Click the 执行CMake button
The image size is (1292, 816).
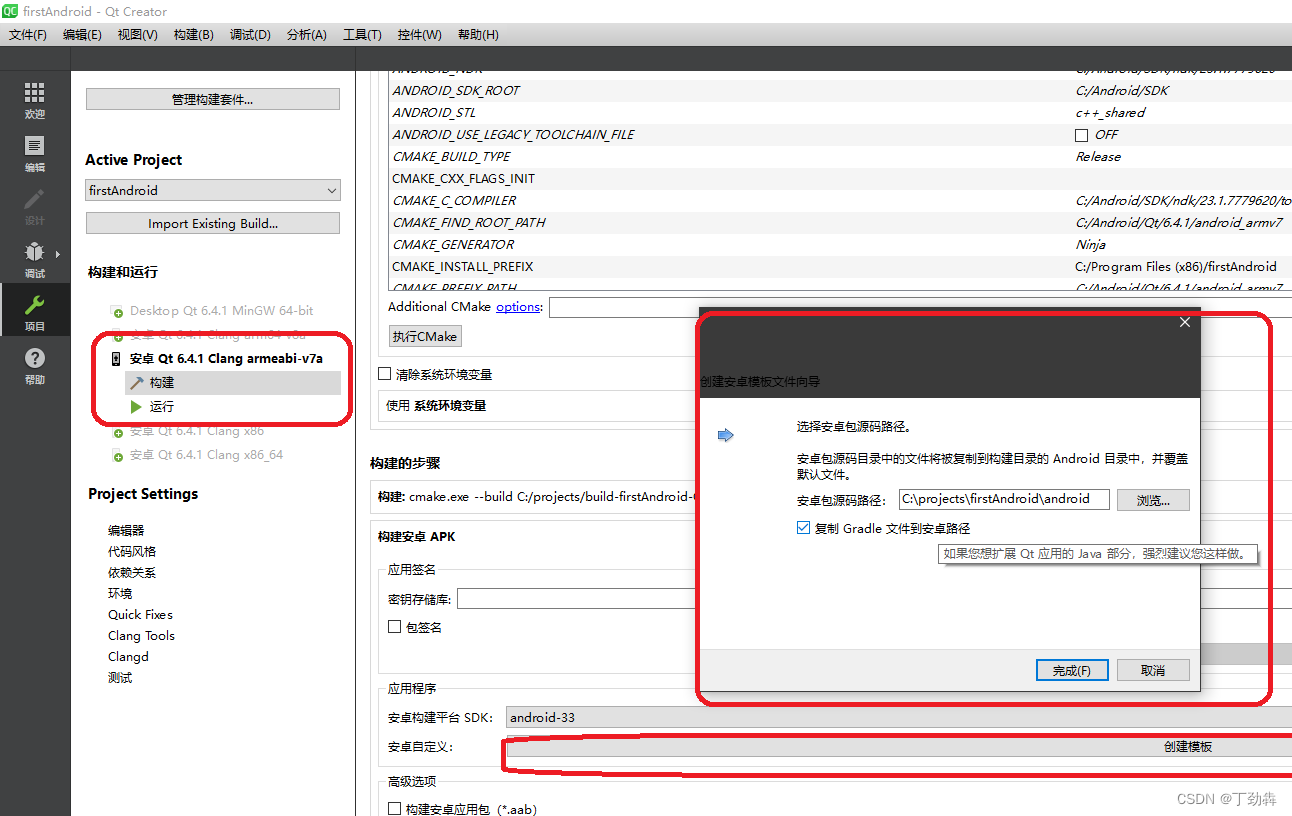point(425,336)
